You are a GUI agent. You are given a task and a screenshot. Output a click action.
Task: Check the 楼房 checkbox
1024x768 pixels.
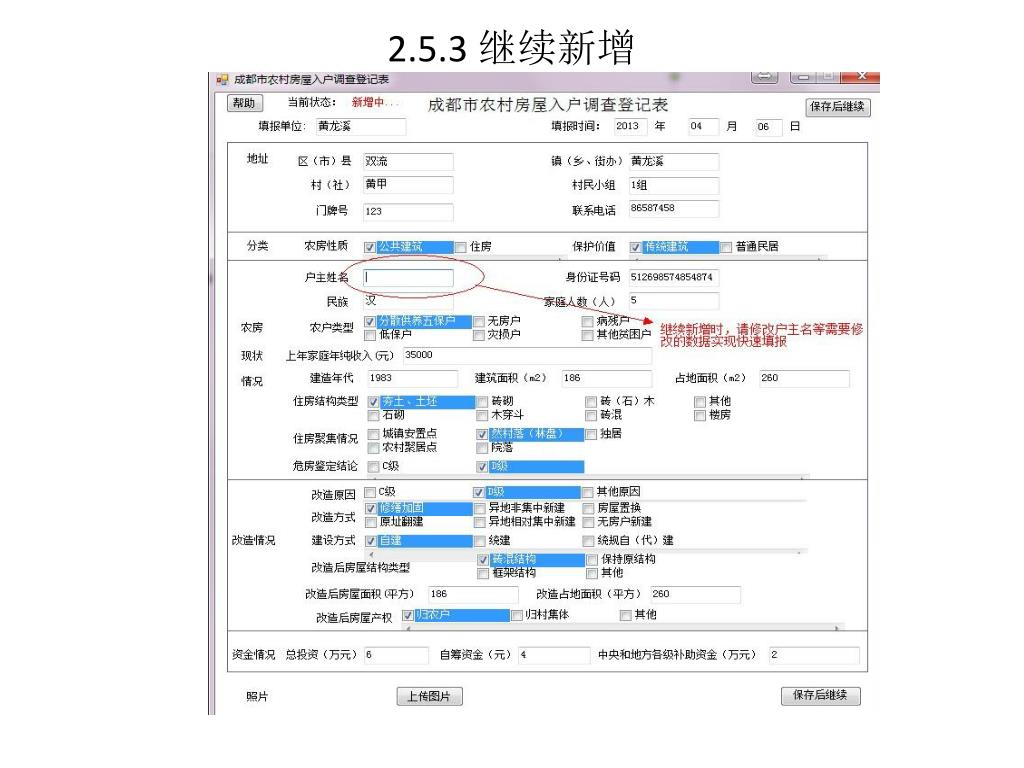coord(700,415)
